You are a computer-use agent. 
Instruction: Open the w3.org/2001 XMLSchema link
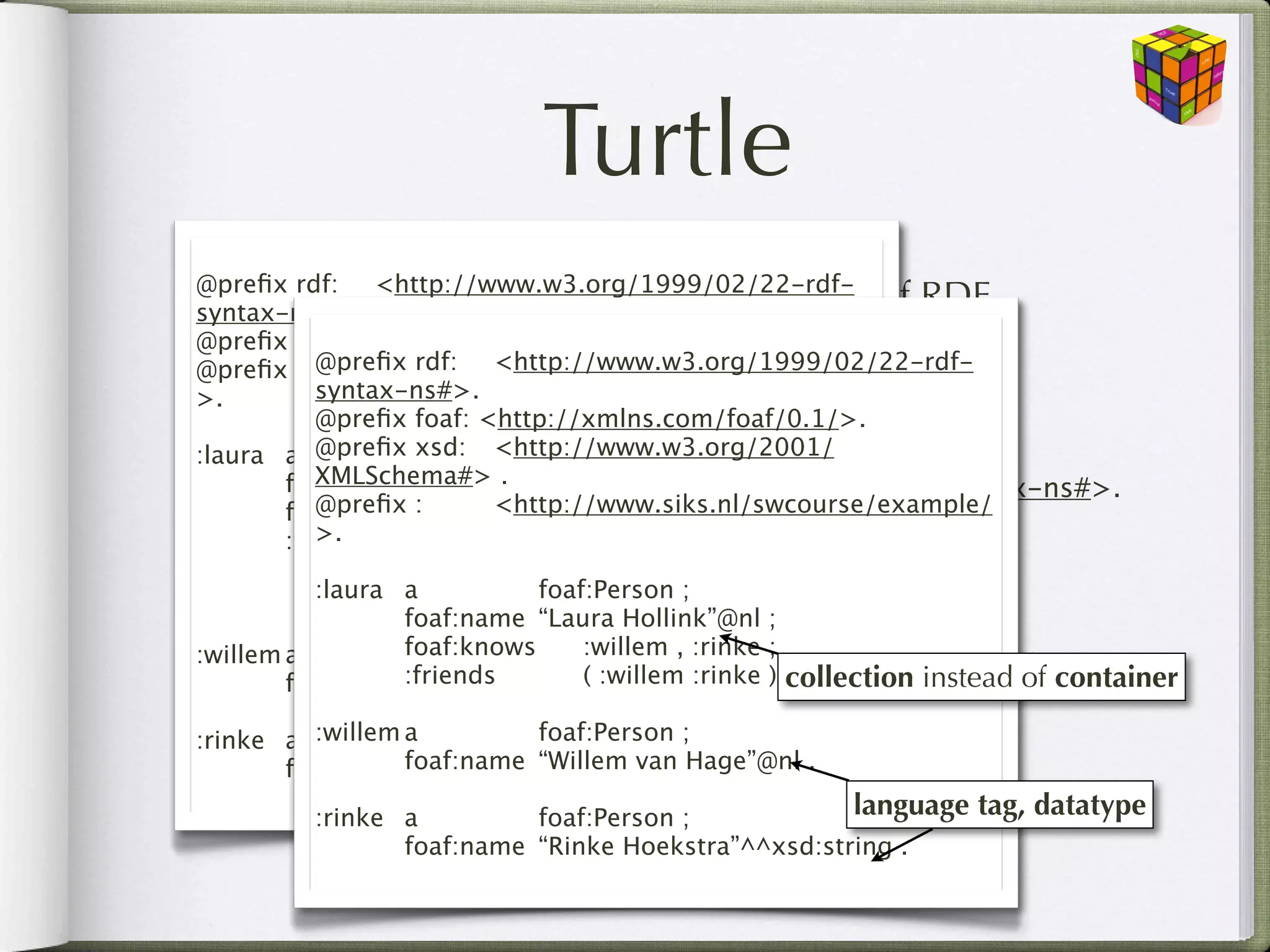[x=673, y=447]
